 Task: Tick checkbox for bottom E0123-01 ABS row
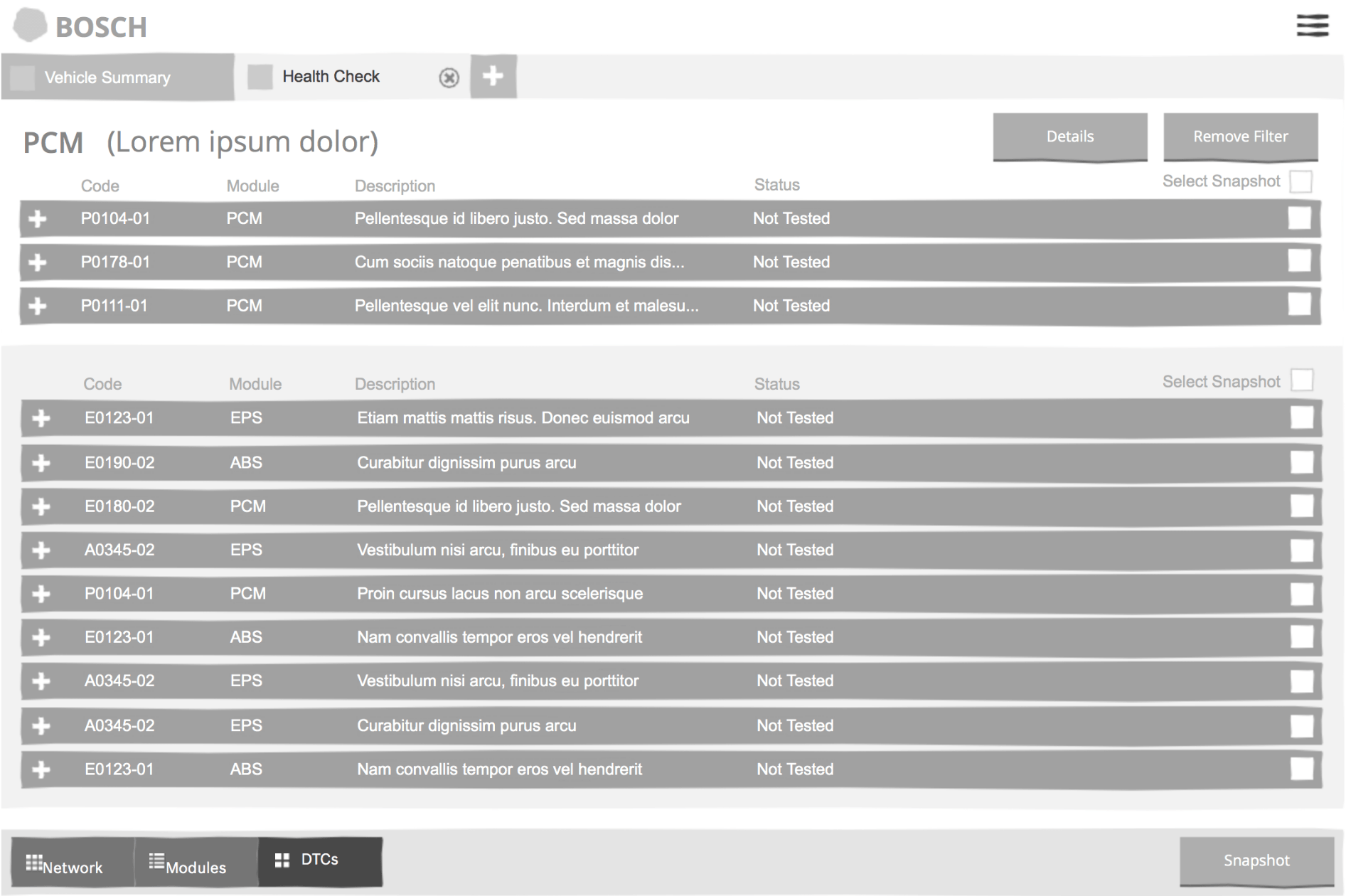pyautogui.click(x=1302, y=769)
